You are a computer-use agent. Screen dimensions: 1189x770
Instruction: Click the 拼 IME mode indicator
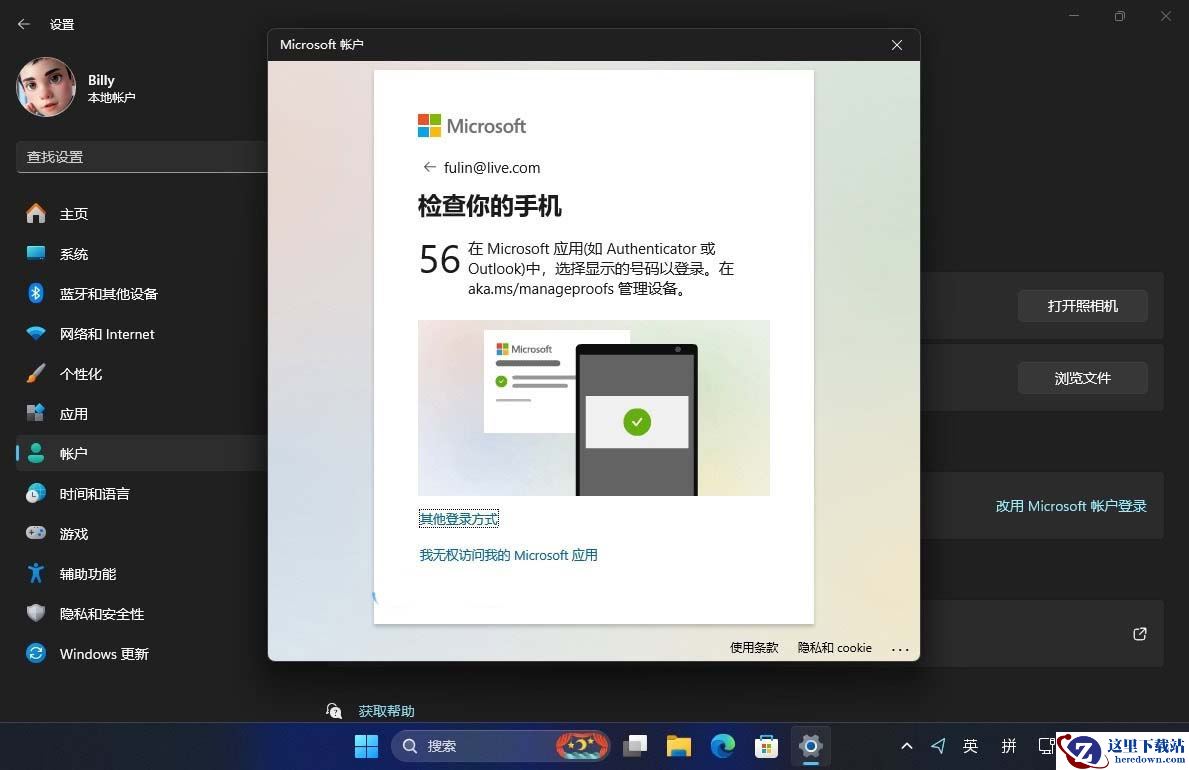click(1009, 746)
